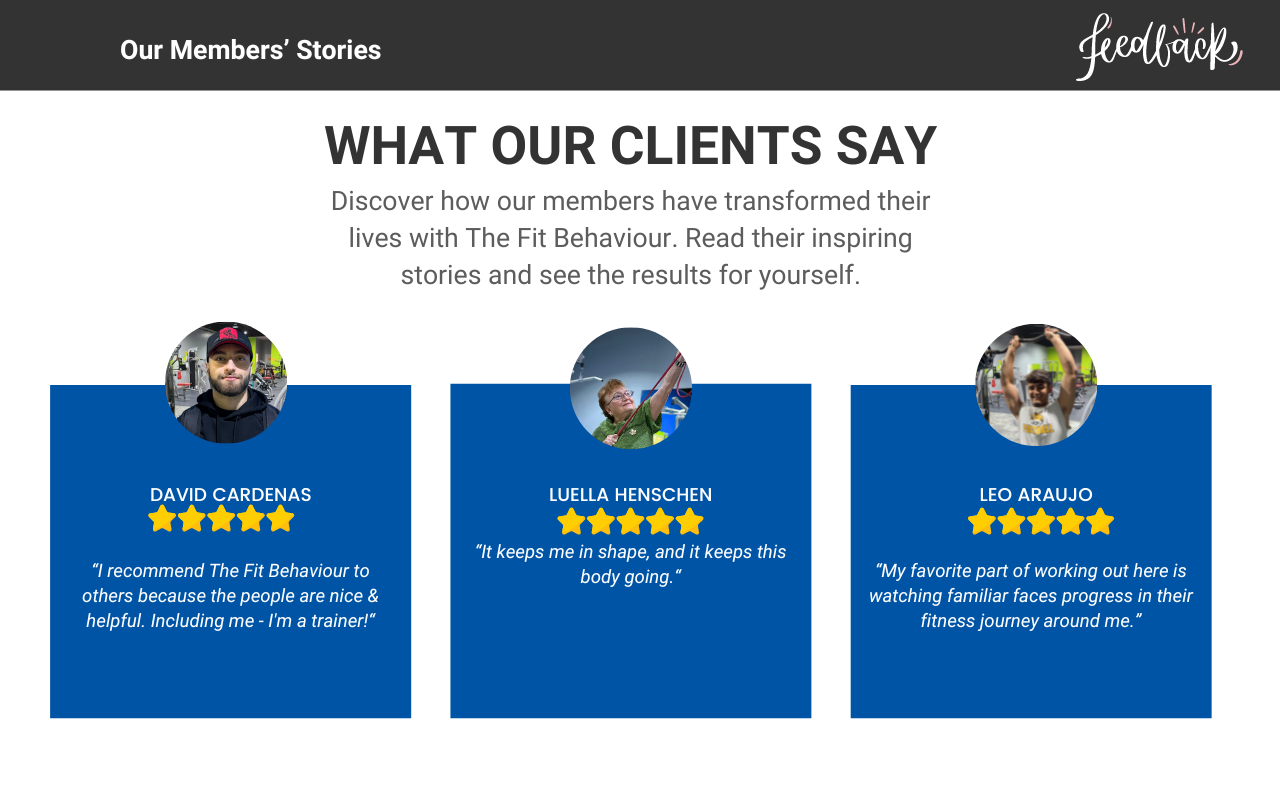This screenshot has width=1280, height=800.
Task: Click the second star under Leo Araujo
Action: coord(1011,522)
